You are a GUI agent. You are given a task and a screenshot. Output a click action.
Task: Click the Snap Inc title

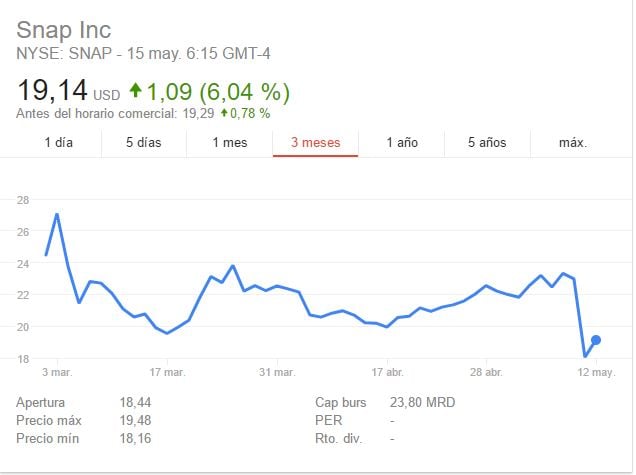pos(64,28)
